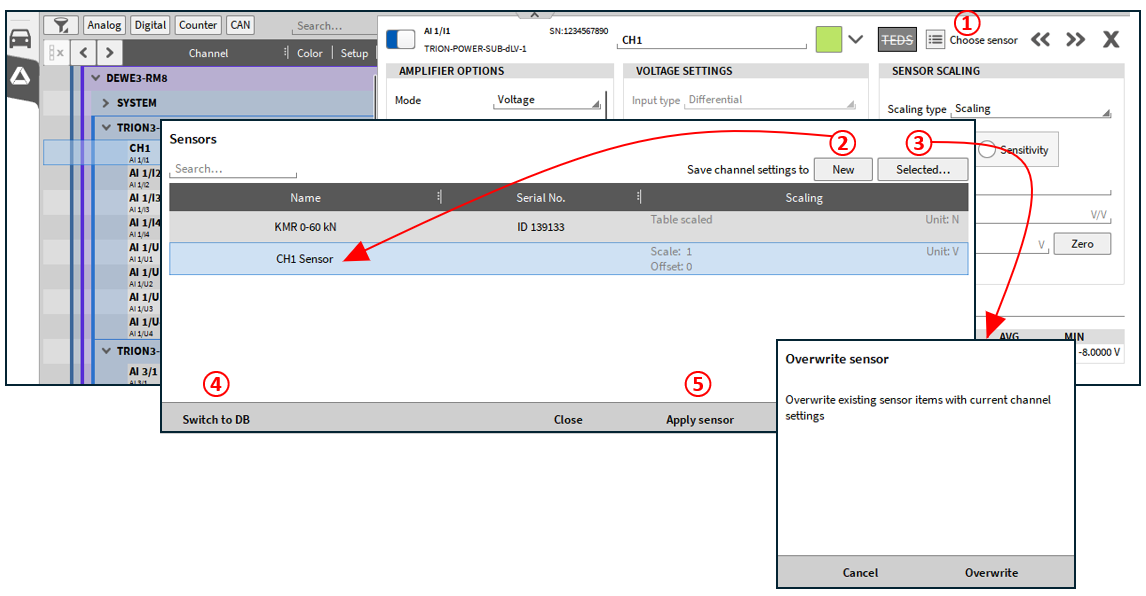Click the channel filter funnel icon

click(61, 25)
